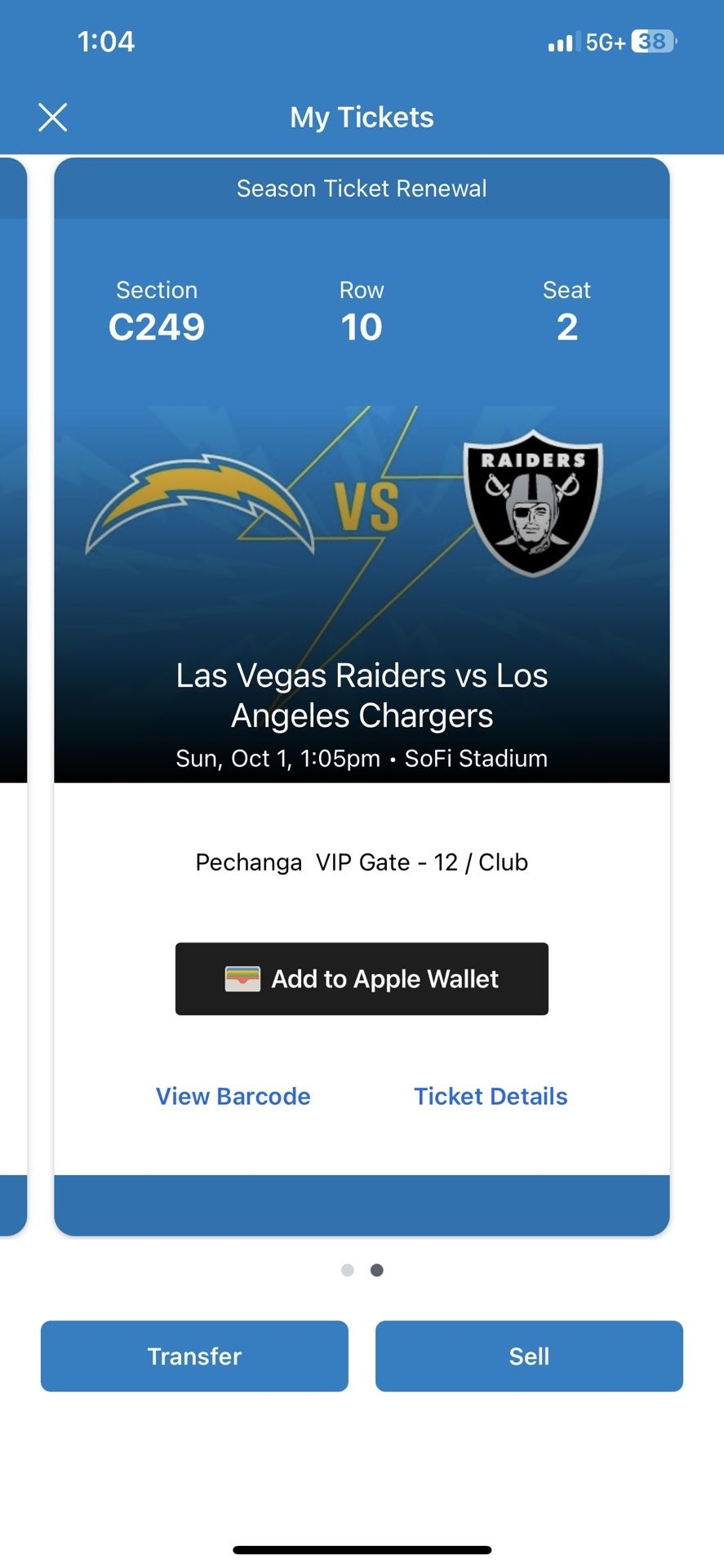The image size is (724, 1568).
Task: Tap the My Tickets header title
Action: point(362,117)
